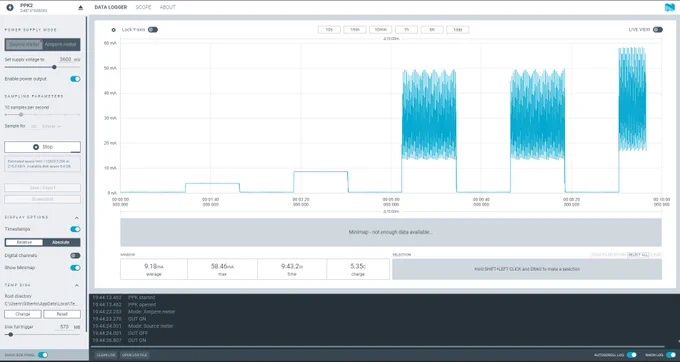The width and height of the screenshot is (680, 362).
Task: Click the Disk full trigger value field
Action: pyautogui.click(x=65, y=327)
